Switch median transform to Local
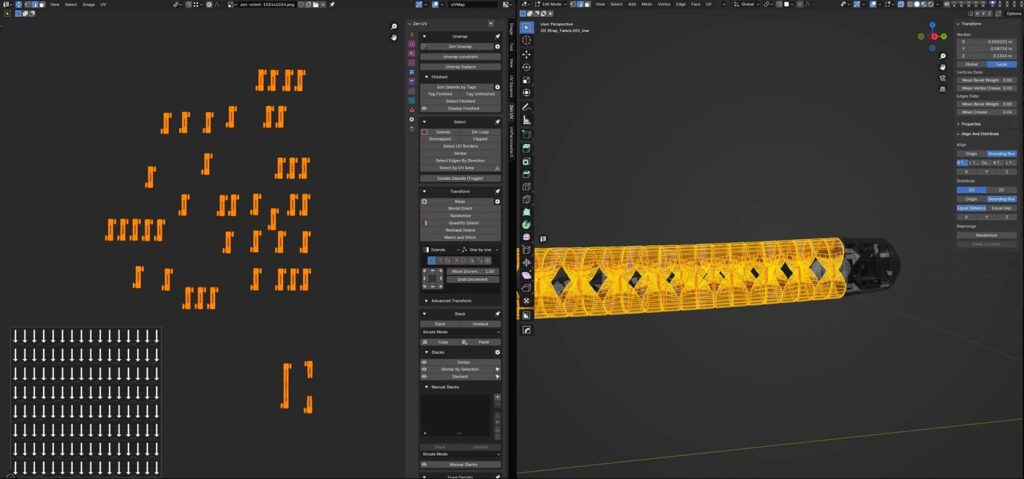This screenshot has height=479, width=1024. (1001, 64)
